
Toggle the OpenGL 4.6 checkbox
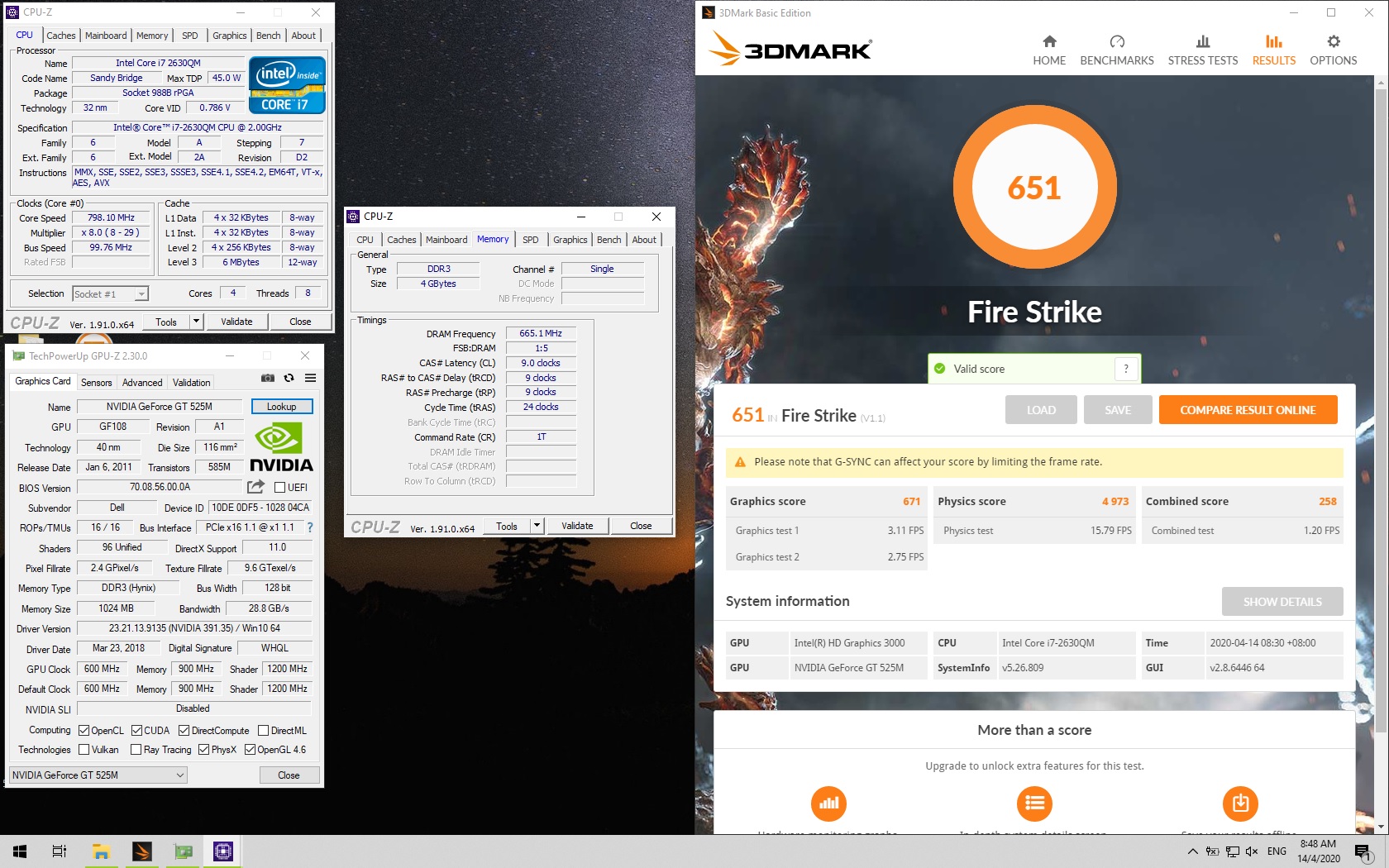(250, 750)
